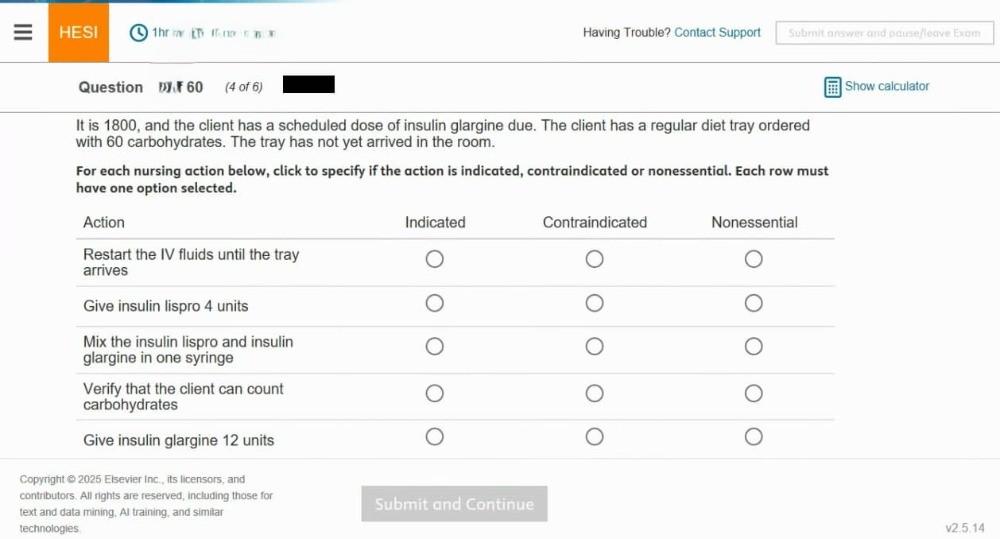
Task: Open the hamburger menu icon
Action: pyautogui.click(x=23, y=32)
